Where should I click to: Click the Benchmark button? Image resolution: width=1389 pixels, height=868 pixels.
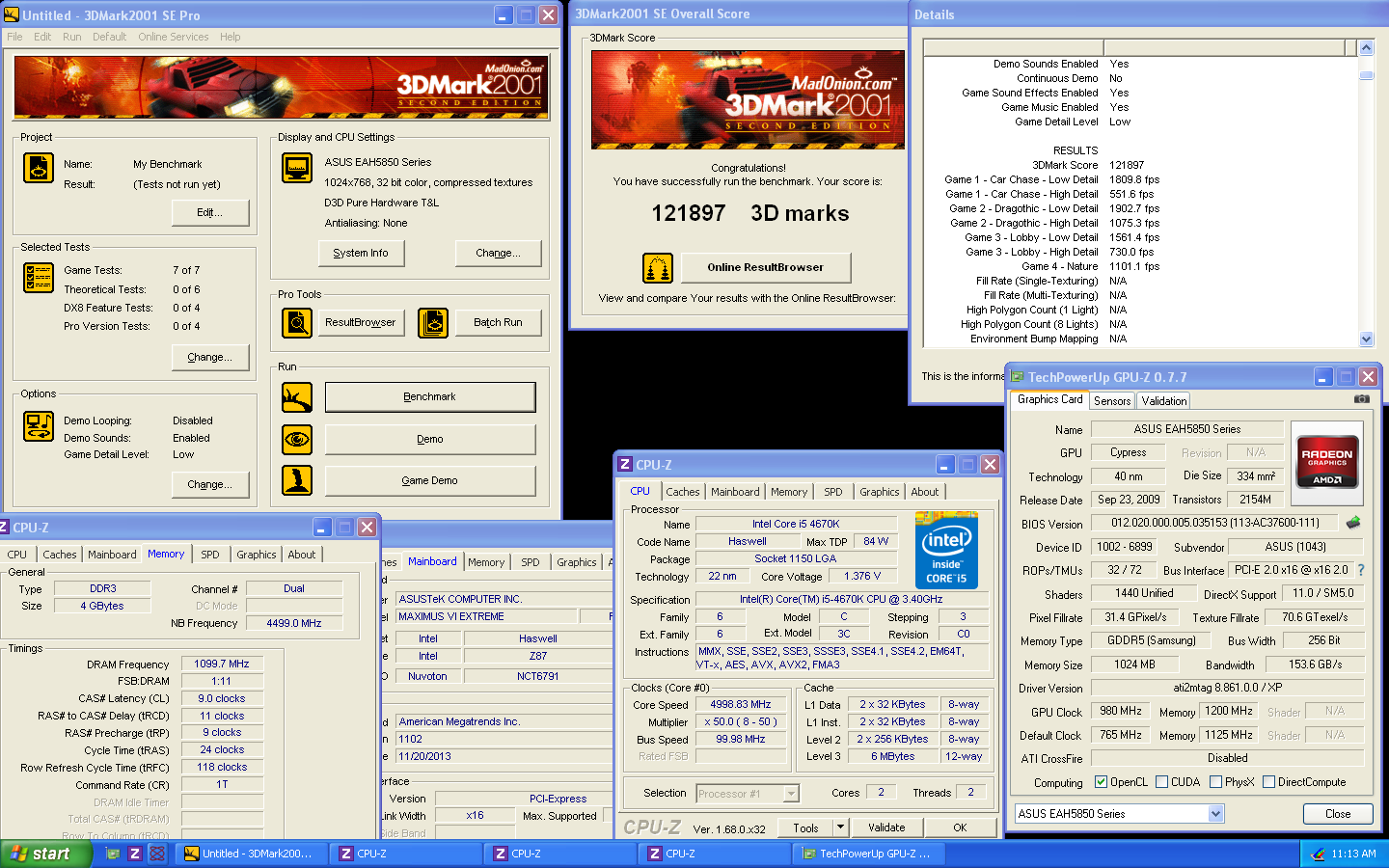[430, 397]
